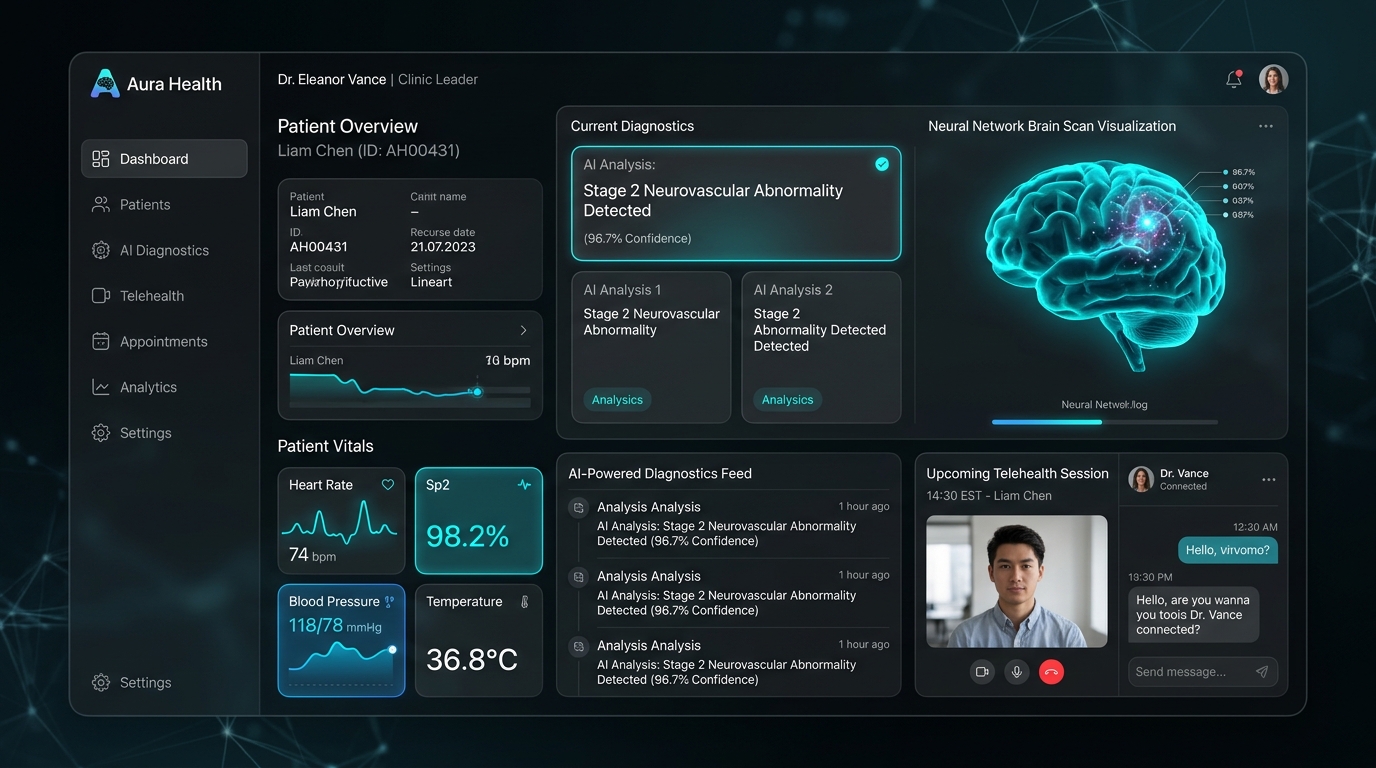Select the Stage 2 Neurovascular Abnormality Detected card
The image size is (1376, 768).
pos(736,204)
